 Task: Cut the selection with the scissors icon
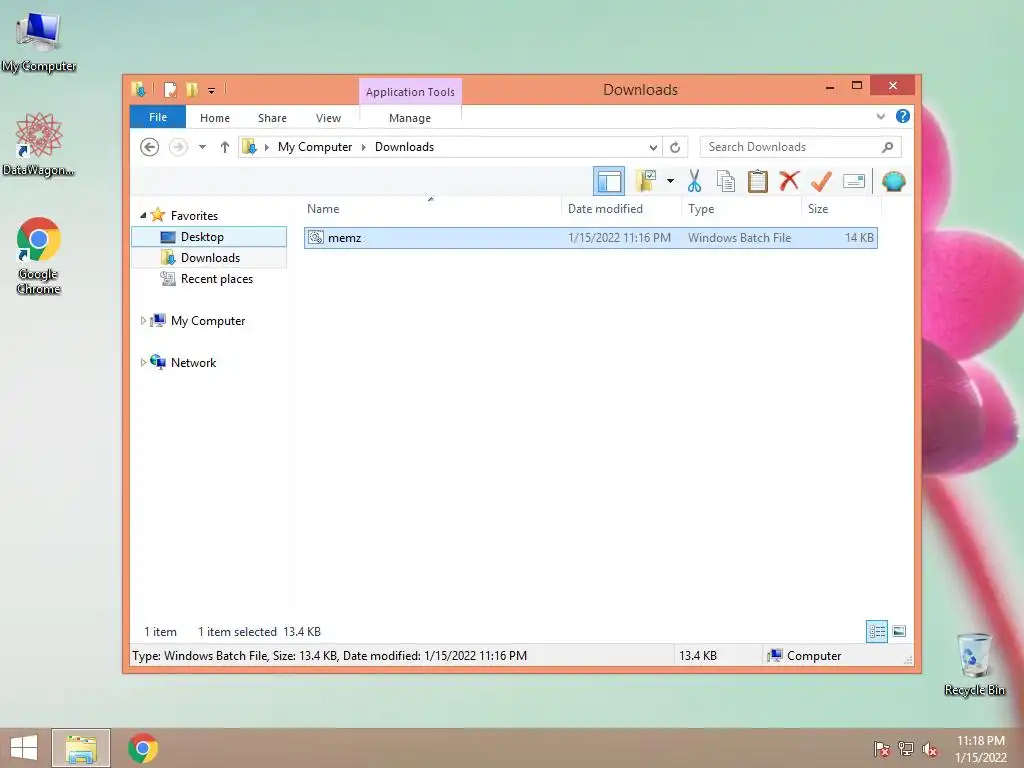694,181
